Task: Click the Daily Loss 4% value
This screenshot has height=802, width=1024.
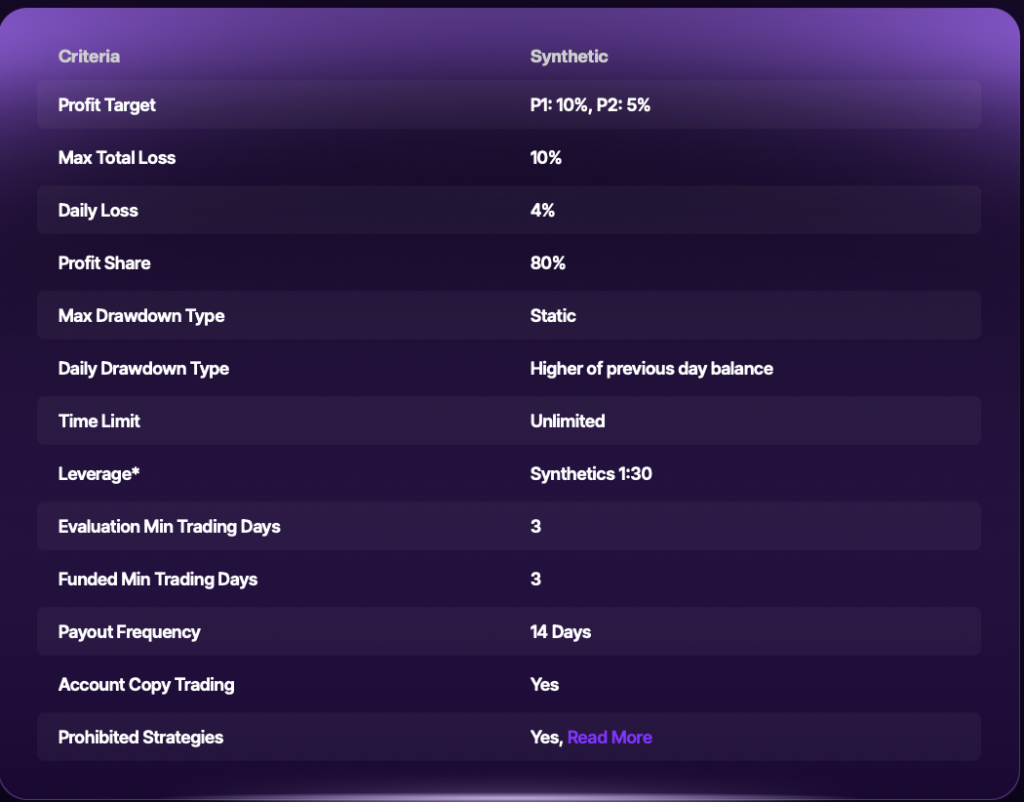Action: [542, 210]
